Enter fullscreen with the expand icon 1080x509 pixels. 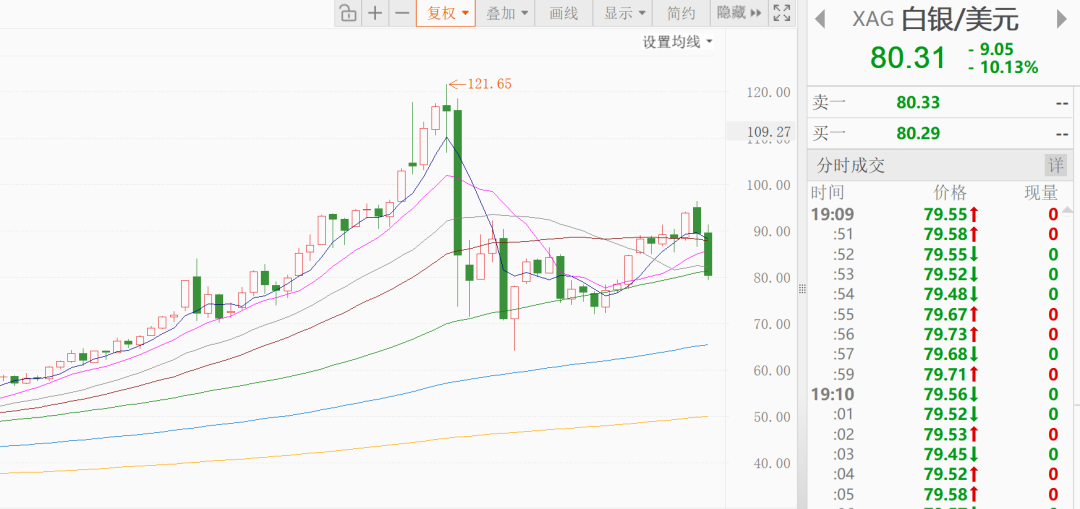[x=783, y=13]
